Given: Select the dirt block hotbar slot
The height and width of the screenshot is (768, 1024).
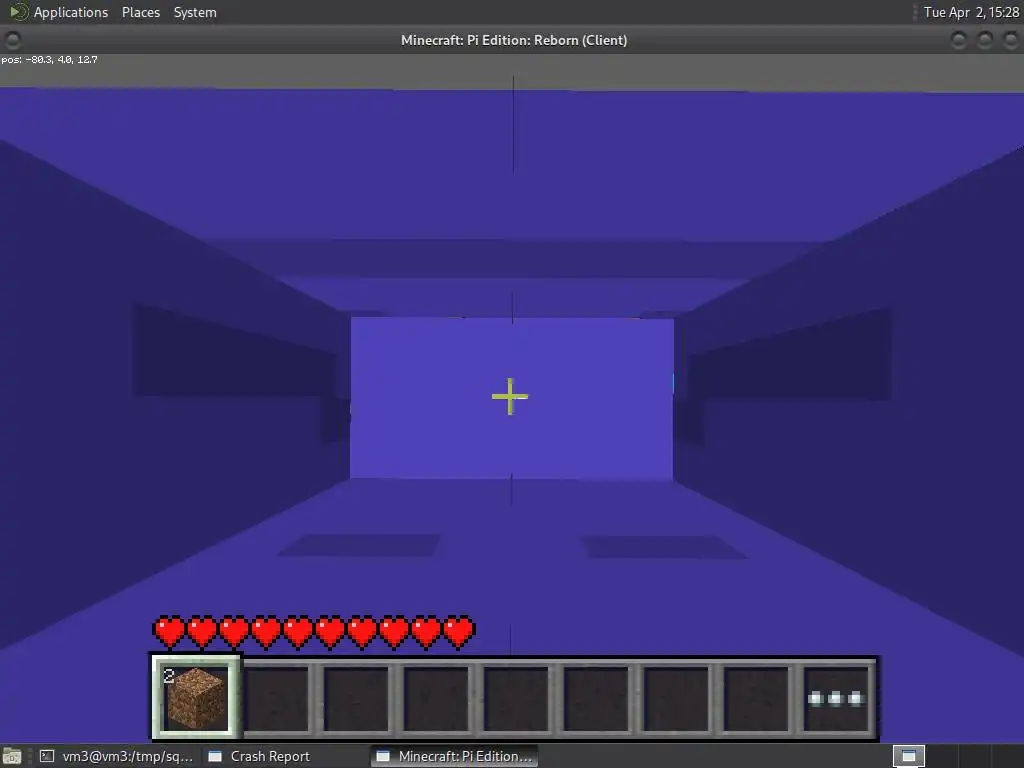Looking at the screenshot, I should tap(197, 698).
